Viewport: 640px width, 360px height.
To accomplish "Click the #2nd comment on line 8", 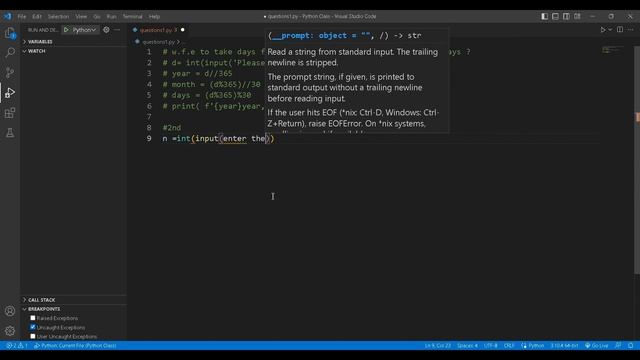I will 171,127.
